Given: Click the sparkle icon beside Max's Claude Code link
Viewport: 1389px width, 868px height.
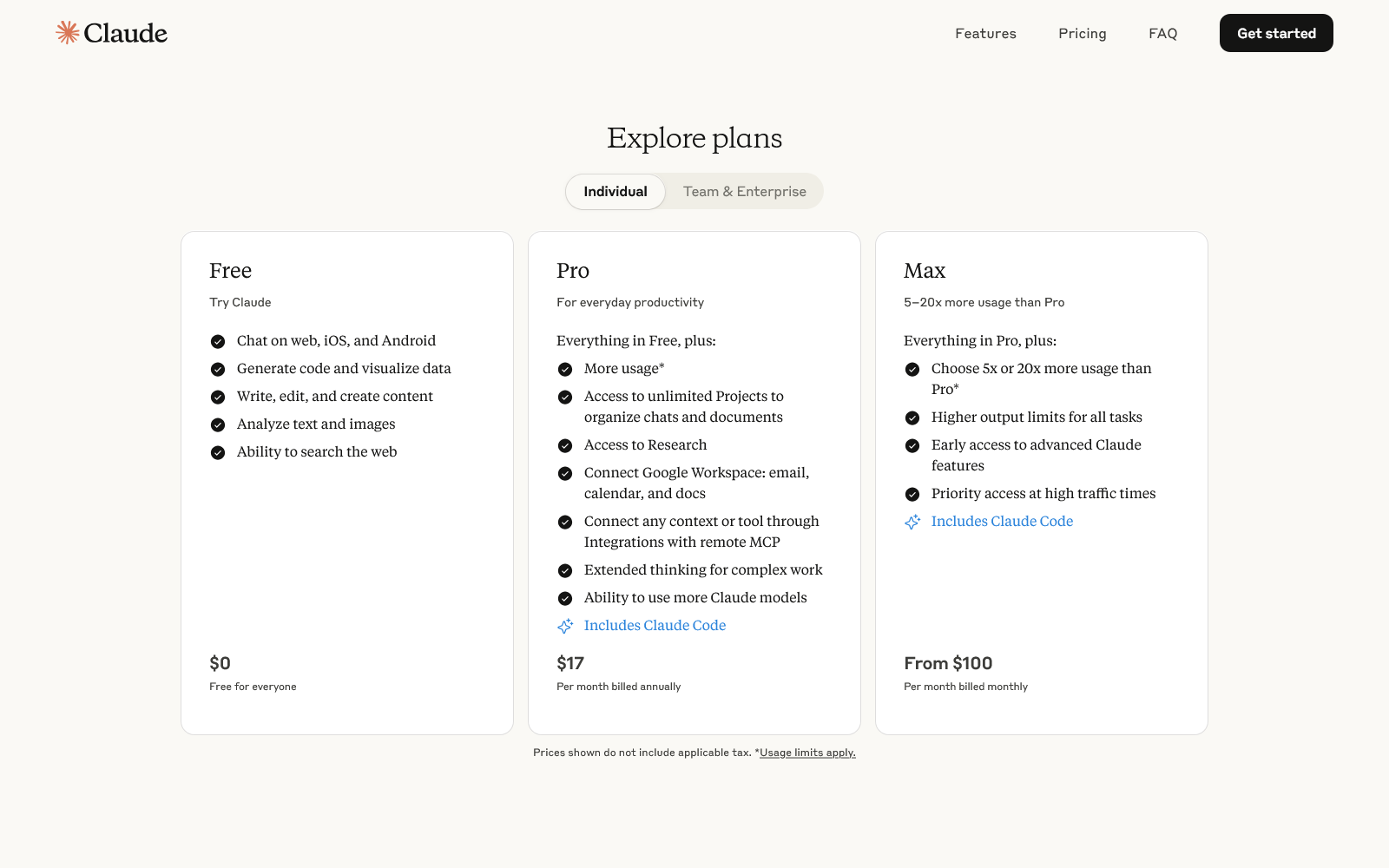Looking at the screenshot, I should 912,522.
